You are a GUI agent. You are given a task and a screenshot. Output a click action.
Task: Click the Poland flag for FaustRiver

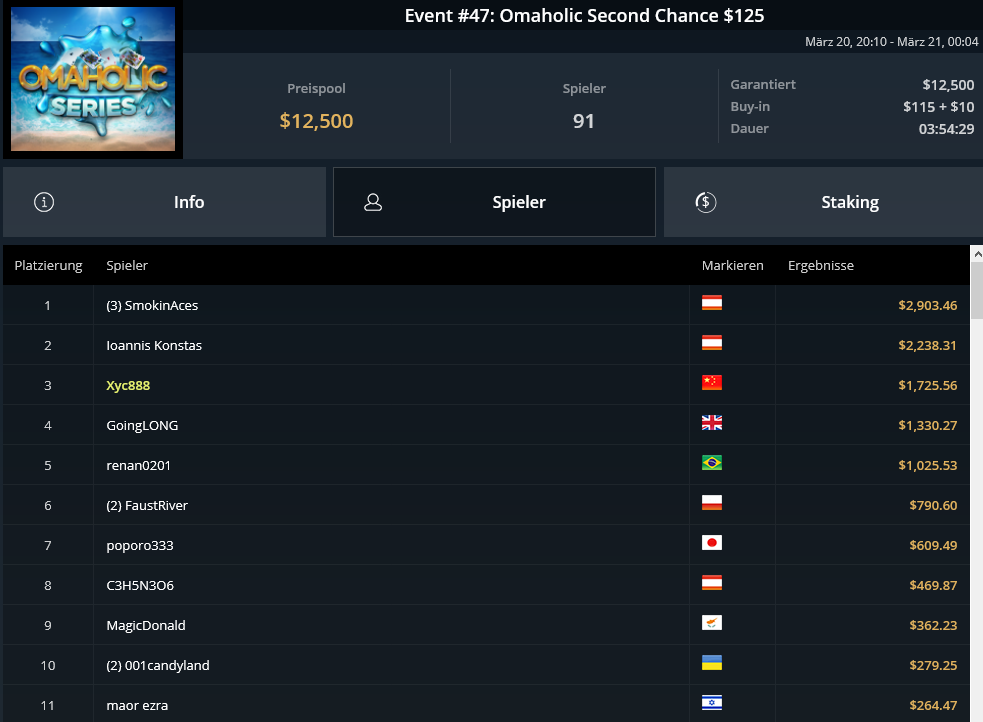point(712,503)
